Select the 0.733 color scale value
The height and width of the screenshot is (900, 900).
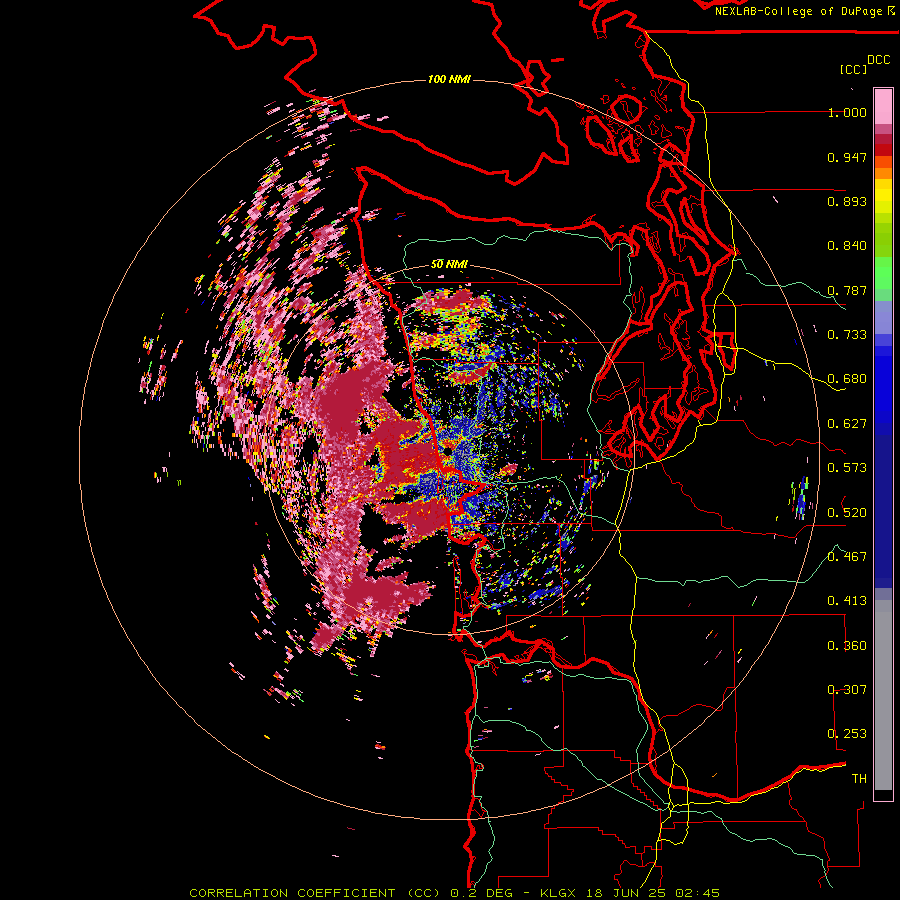coord(847,335)
